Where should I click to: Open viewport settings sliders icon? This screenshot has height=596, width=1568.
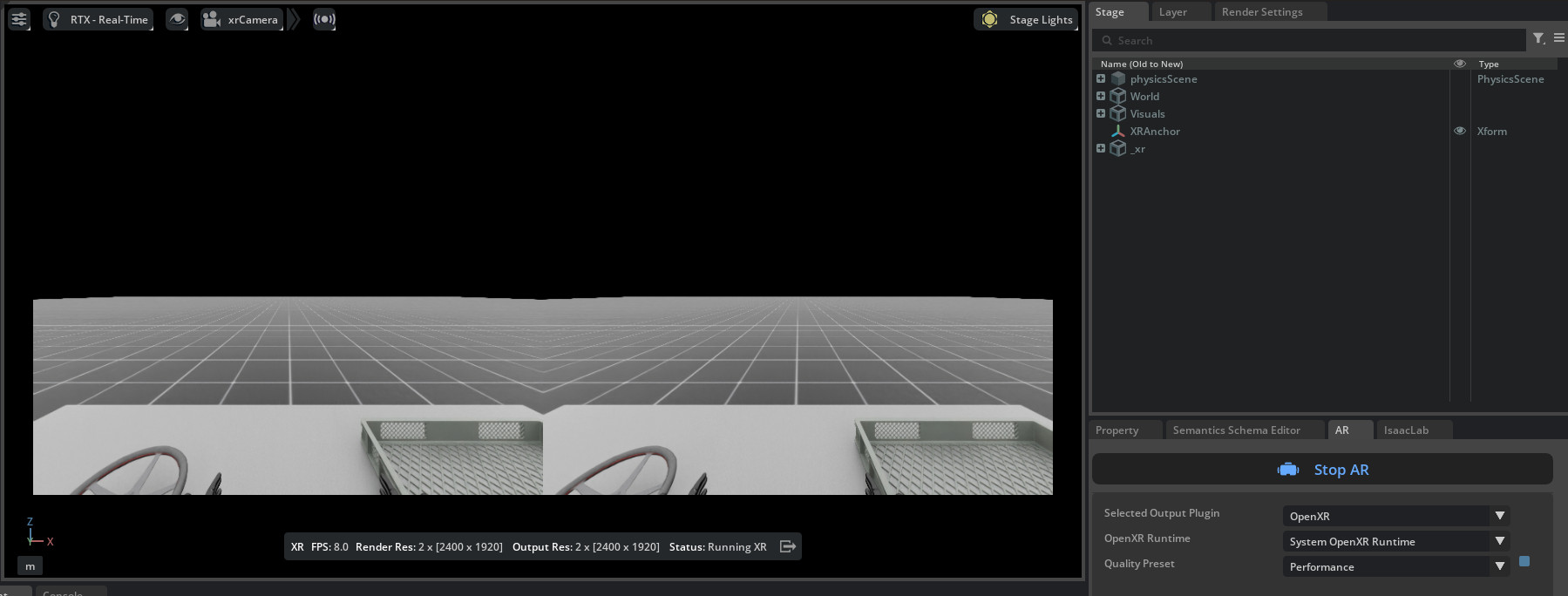click(x=19, y=19)
